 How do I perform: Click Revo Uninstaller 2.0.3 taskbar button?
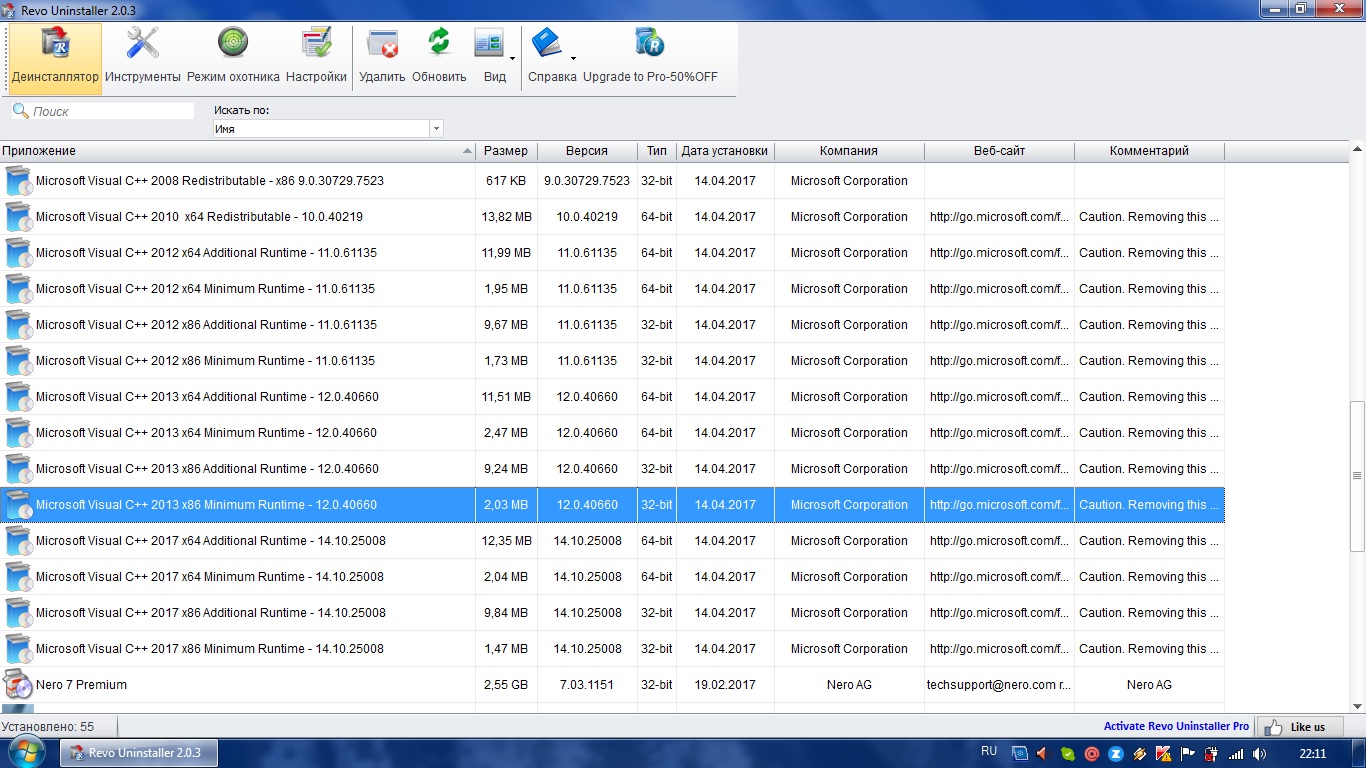138,753
